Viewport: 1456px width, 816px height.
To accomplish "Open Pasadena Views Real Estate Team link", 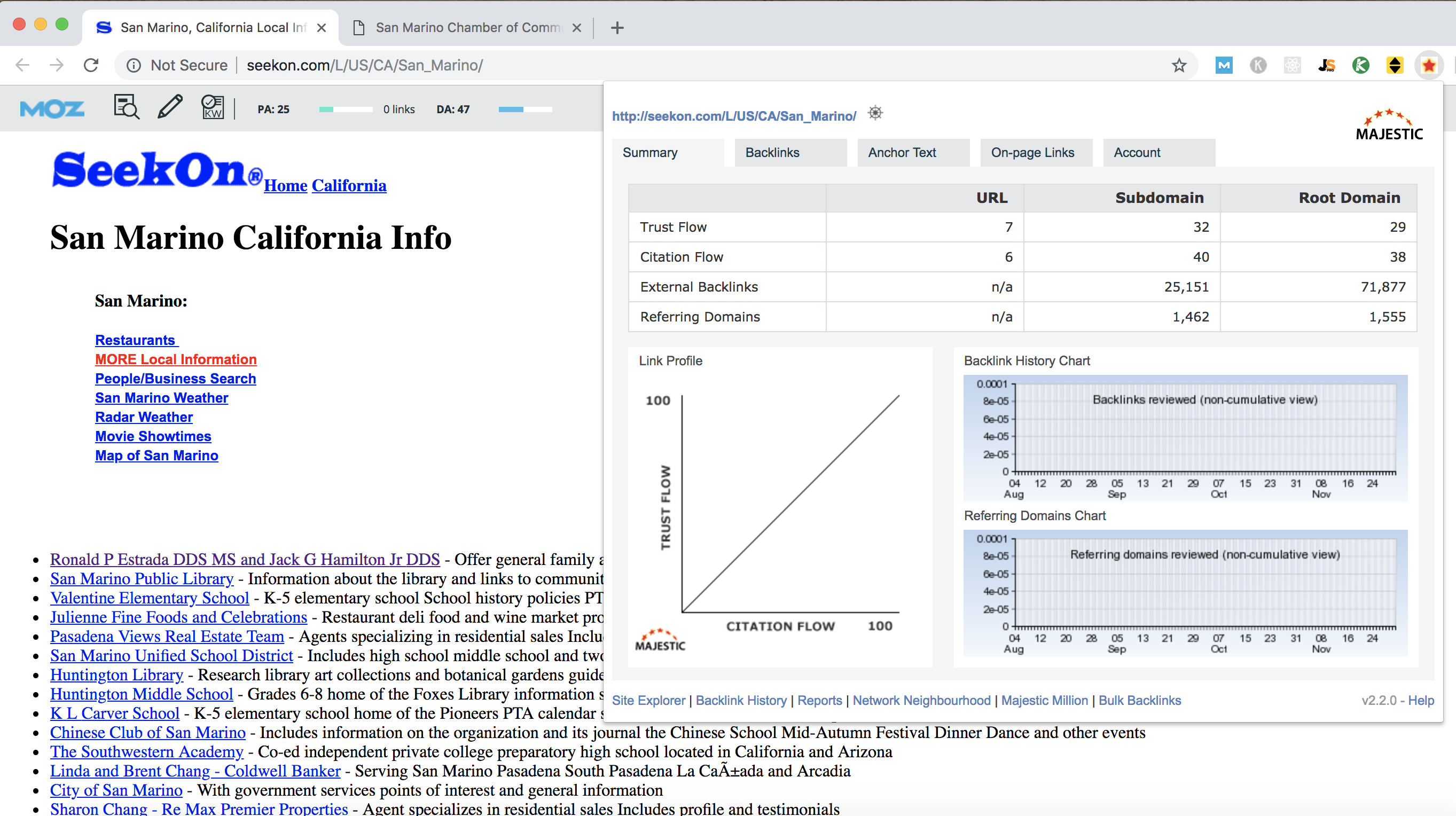I will click(x=167, y=637).
